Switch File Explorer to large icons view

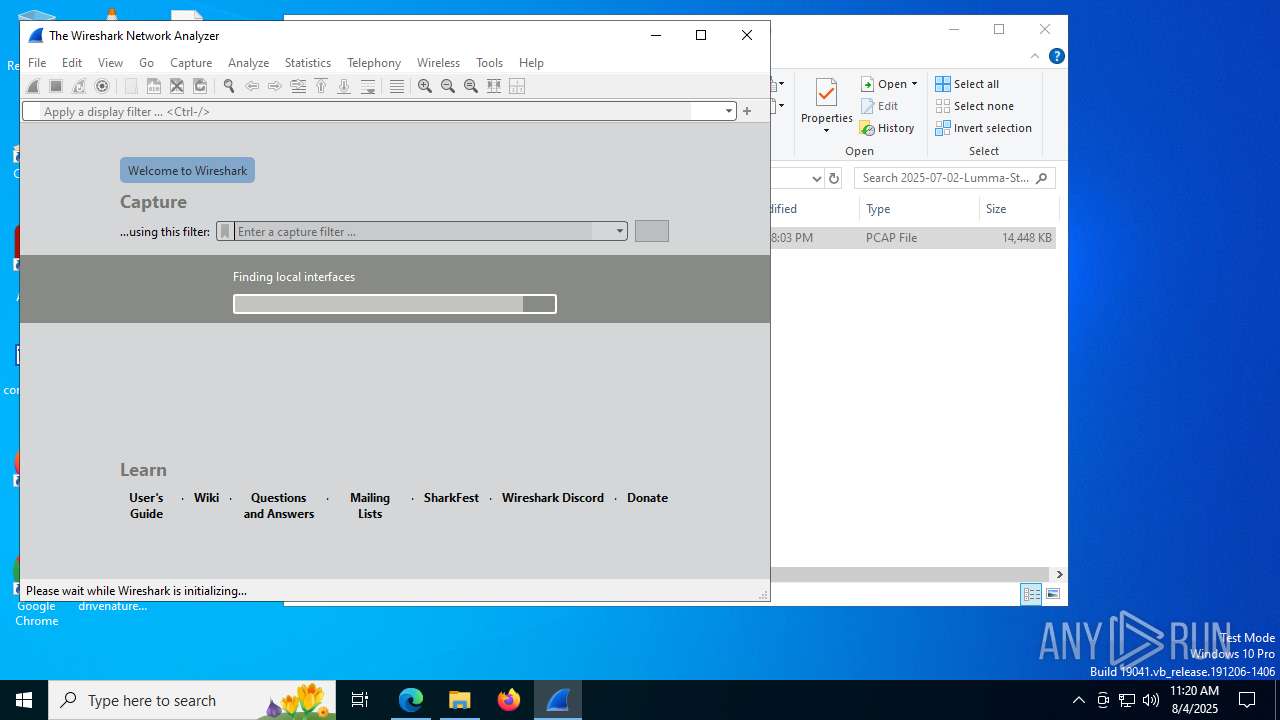[x=1053, y=594]
